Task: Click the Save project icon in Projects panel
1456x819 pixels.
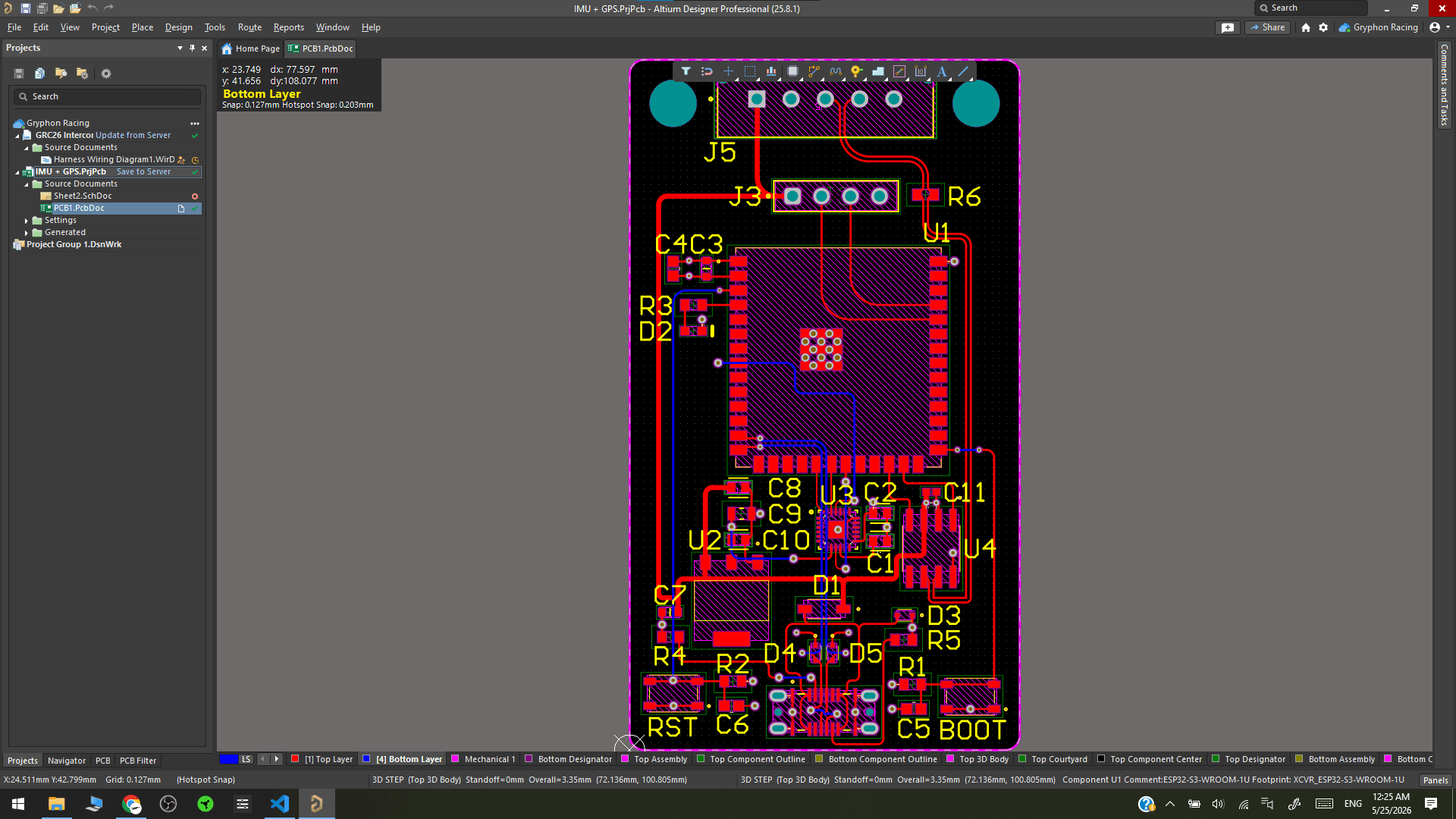Action: point(19,74)
